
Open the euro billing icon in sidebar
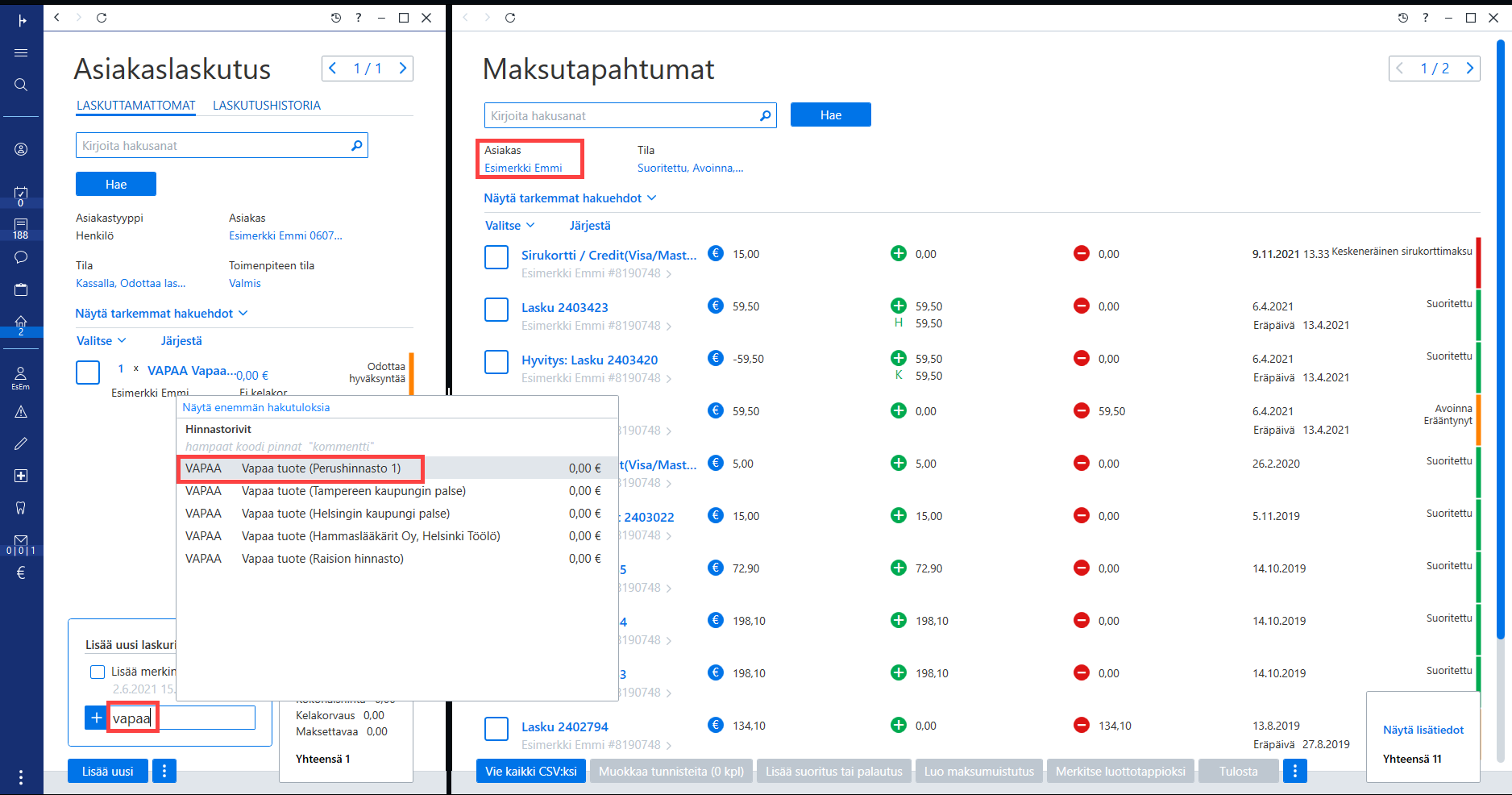click(x=21, y=572)
